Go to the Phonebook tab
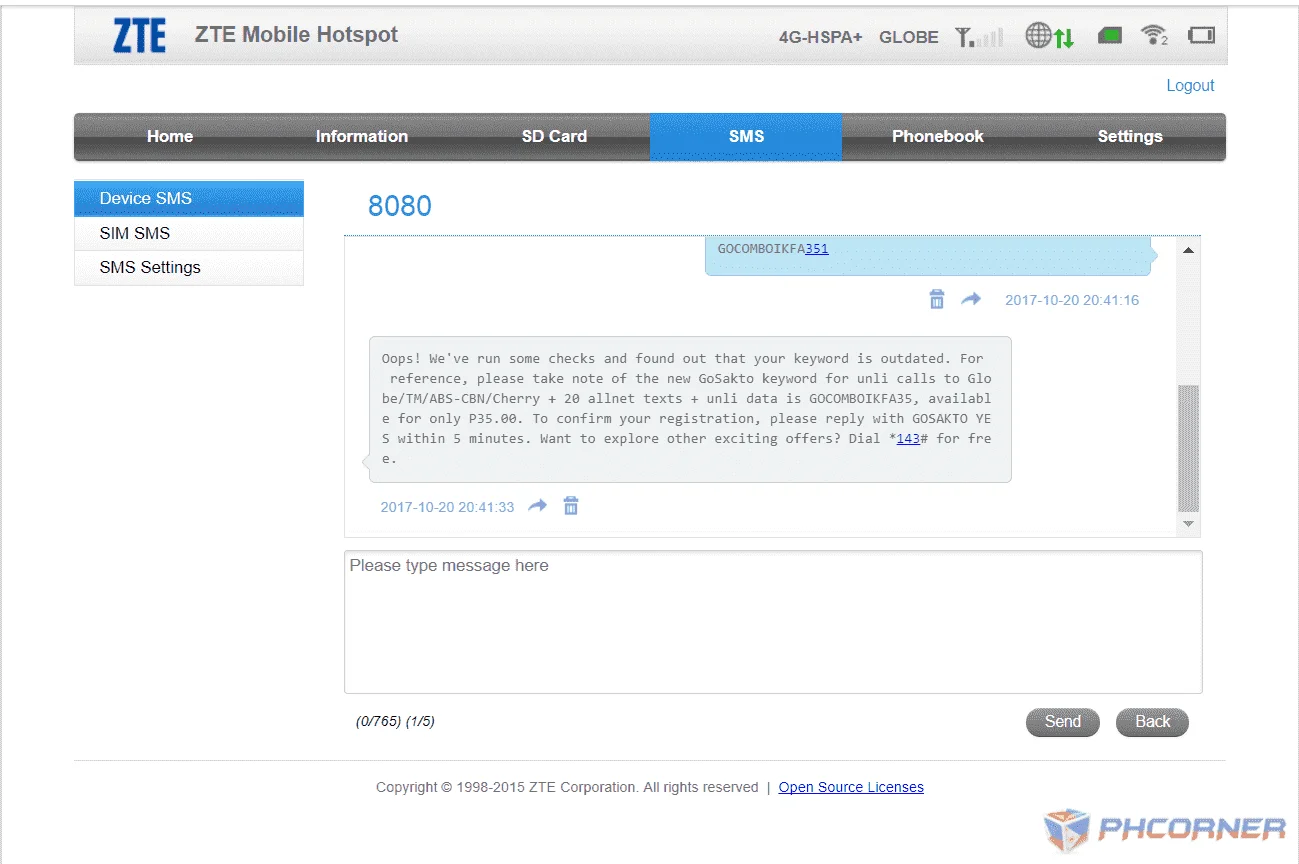The width and height of the screenshot is (1299, 864). tap(938, 137)
